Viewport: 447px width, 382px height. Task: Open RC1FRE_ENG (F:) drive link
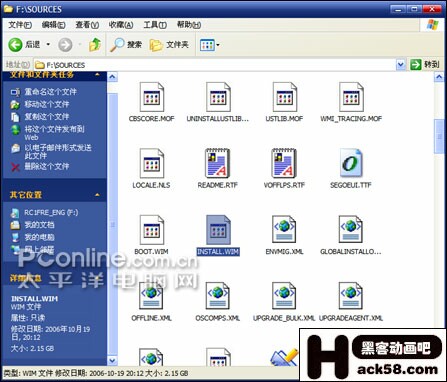[x=45, y=213]
